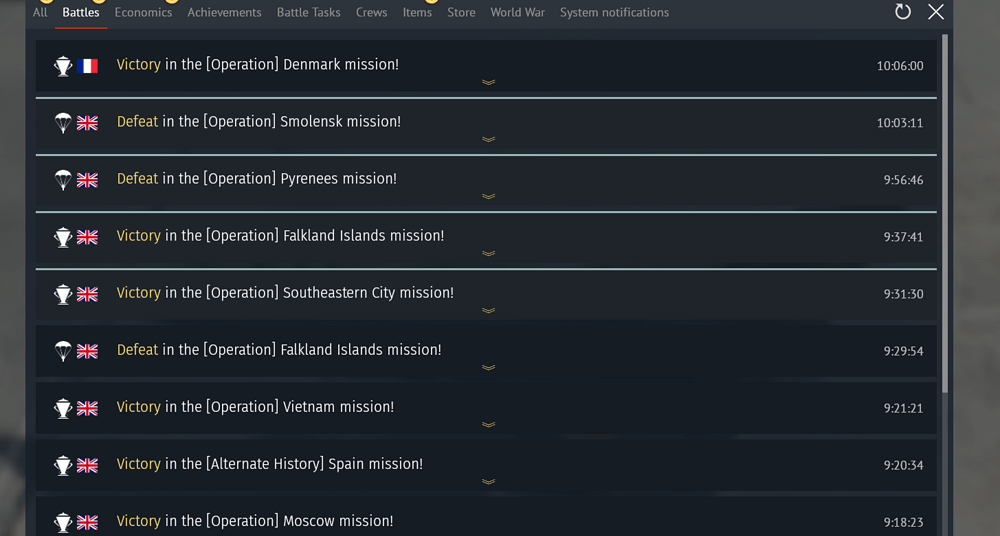Click the British flag on the Alternate History Spain entry
Viewport: 1000px width, 536px height.
(x=87, y=465)
